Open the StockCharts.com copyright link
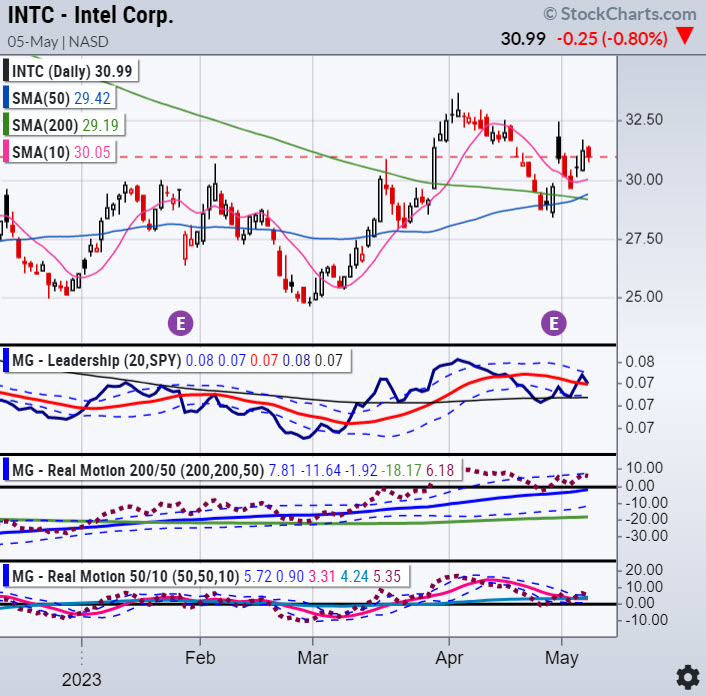 click(620, 14)
